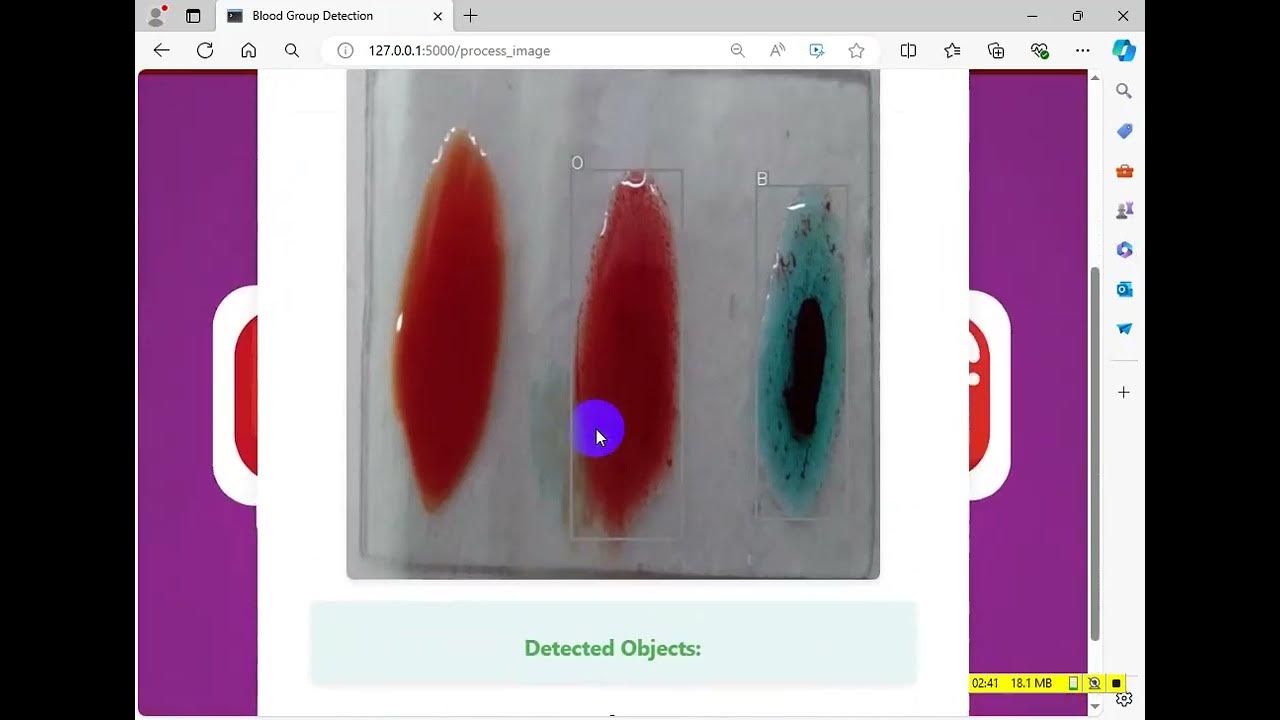This screenshot has height=720, width=1280.
Task: Click the 'B' detection label
Action: pyautogui.click(x=762, y=179)
